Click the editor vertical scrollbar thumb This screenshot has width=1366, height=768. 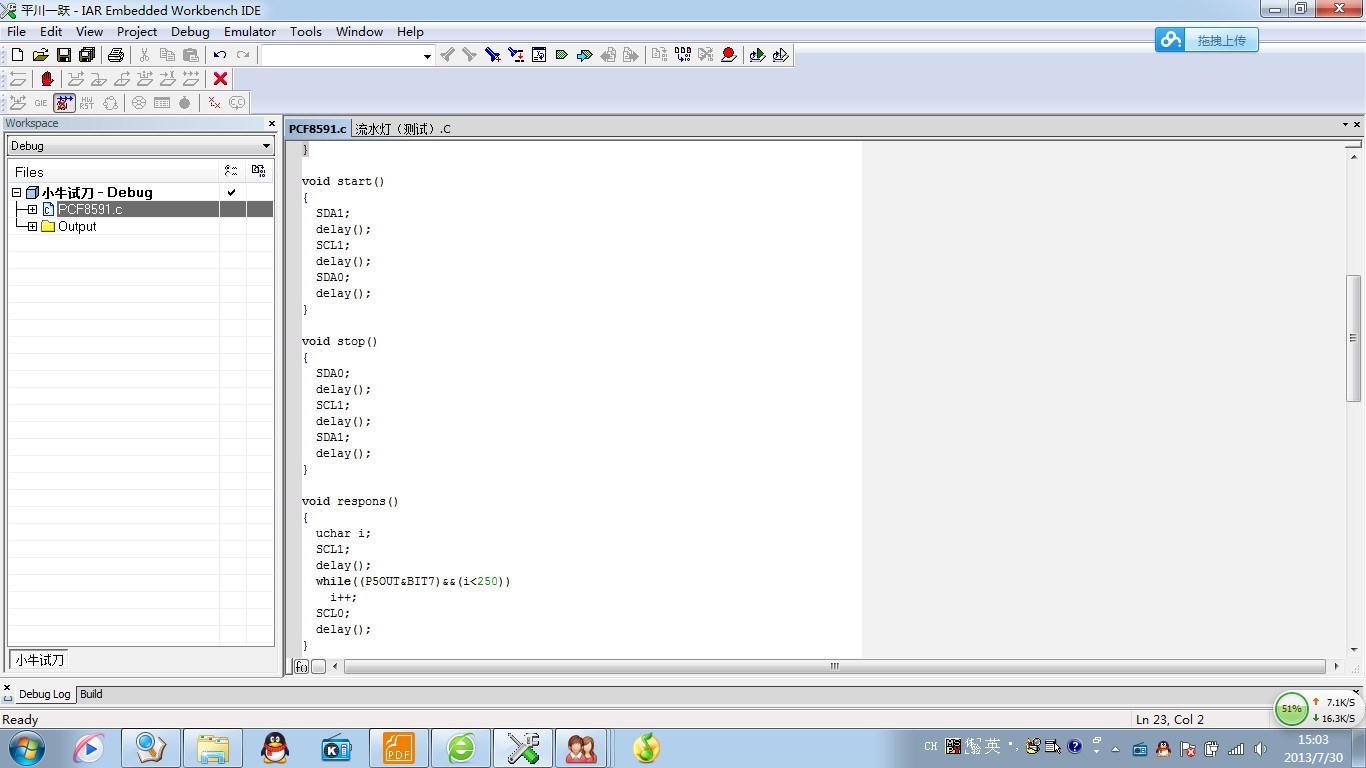1354,339
